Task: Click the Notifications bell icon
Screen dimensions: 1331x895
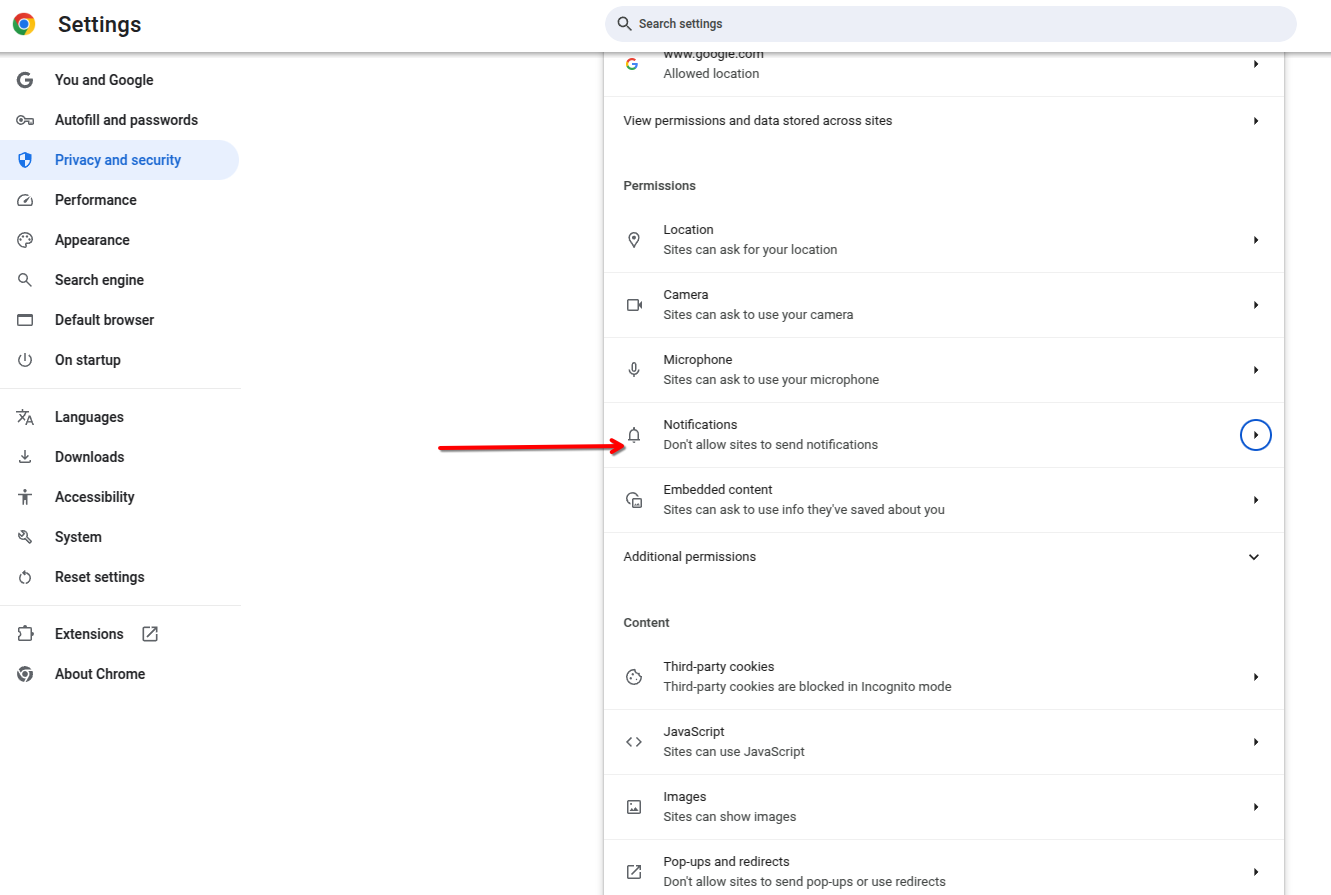Action: click(634, 434)
